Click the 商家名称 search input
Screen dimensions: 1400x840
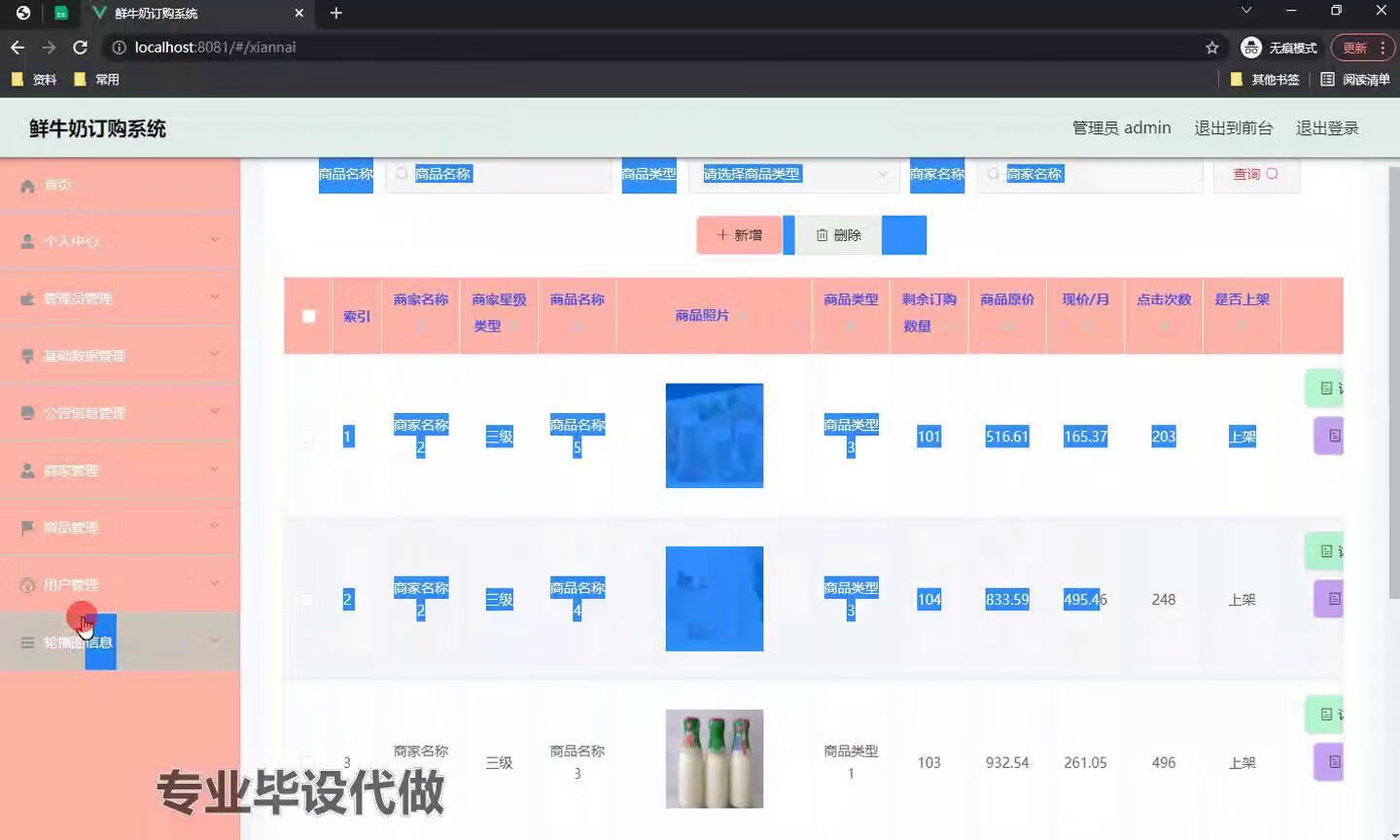coord(1089,174)
